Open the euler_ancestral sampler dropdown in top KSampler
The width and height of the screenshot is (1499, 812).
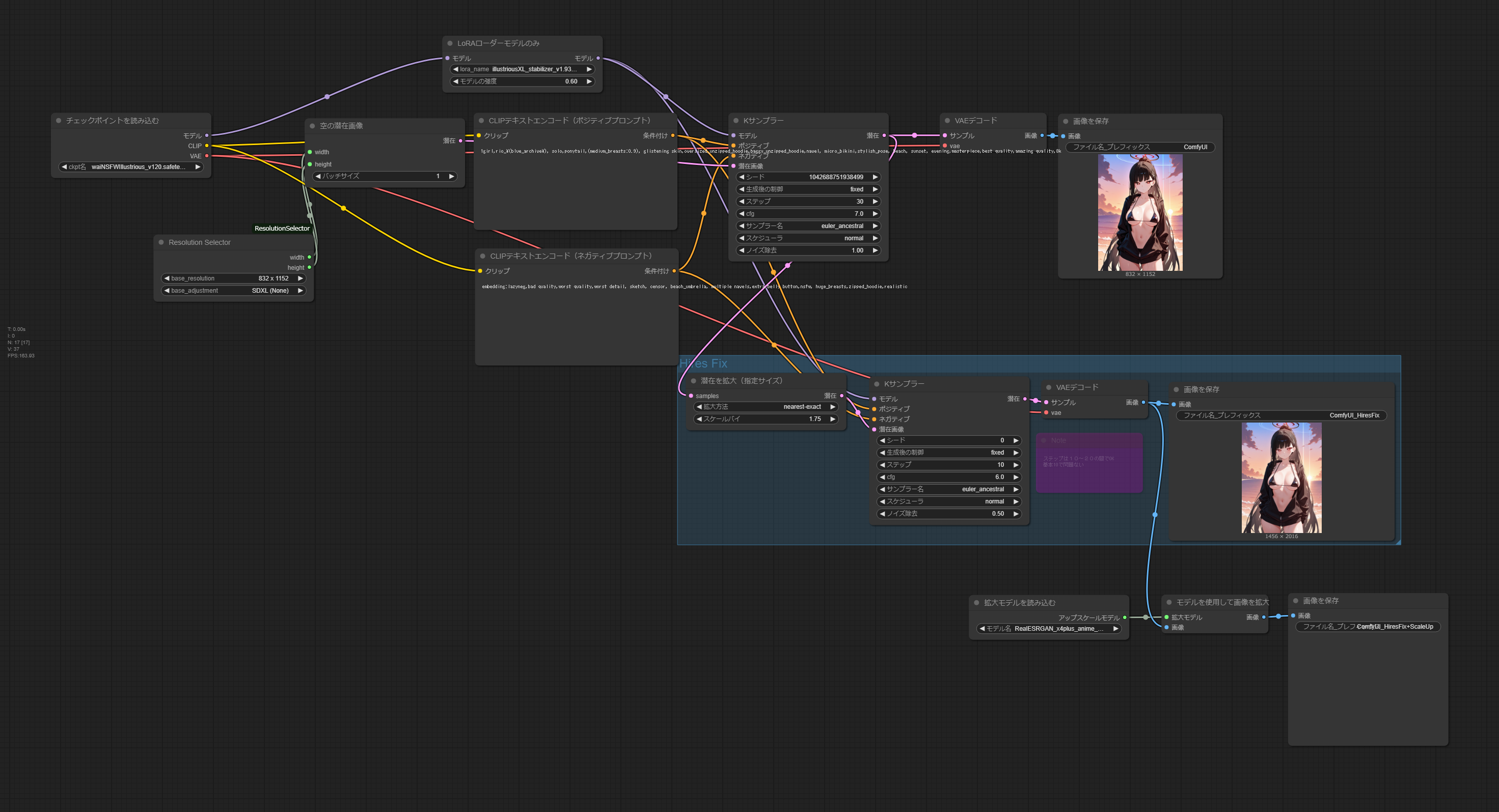click(809, 226)
